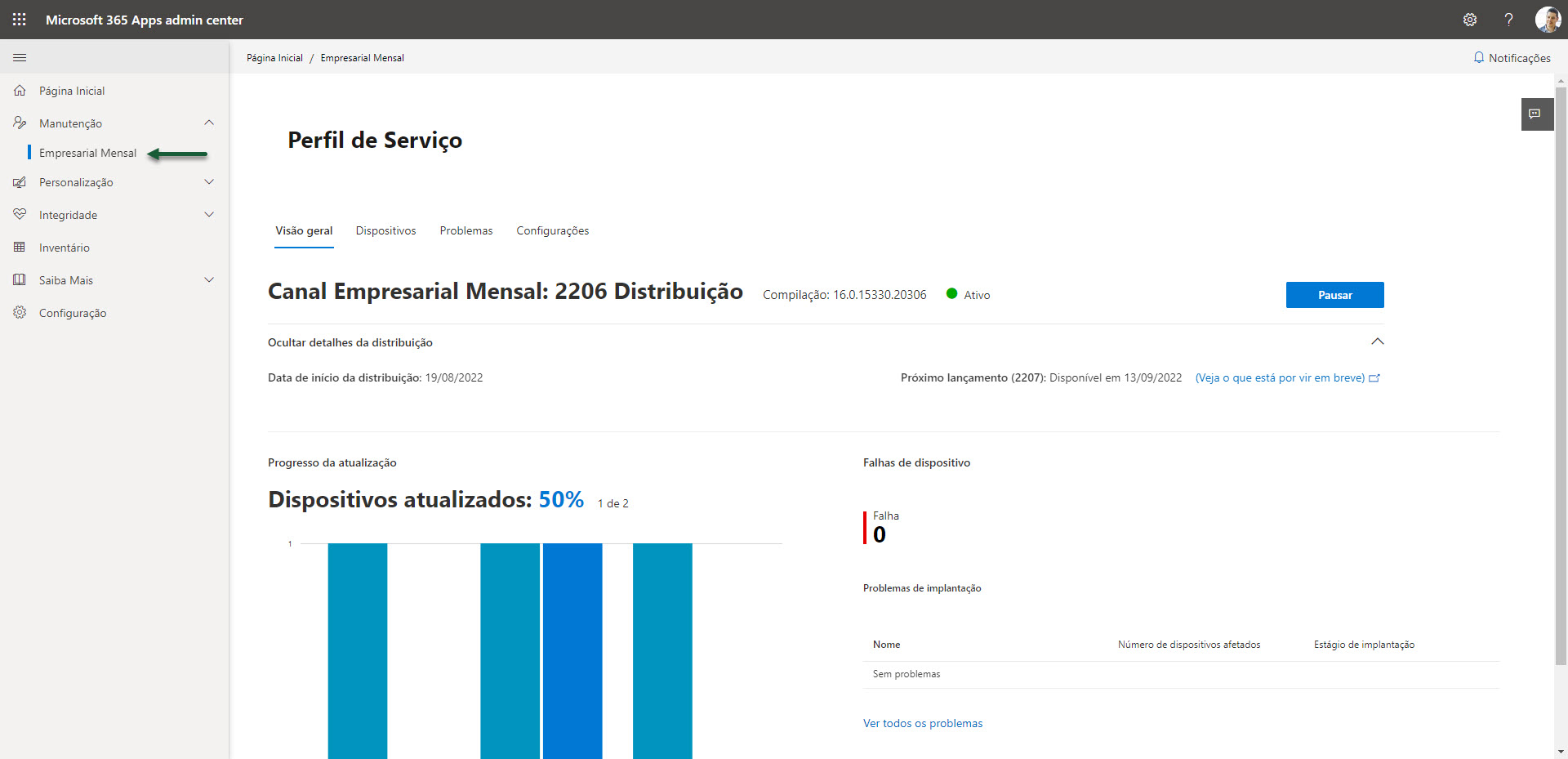Screen dimensions: 1568x759
Task: Open Configuração with the sidebar gear icon
Action: pyautogui.click(x=20, y=312)
